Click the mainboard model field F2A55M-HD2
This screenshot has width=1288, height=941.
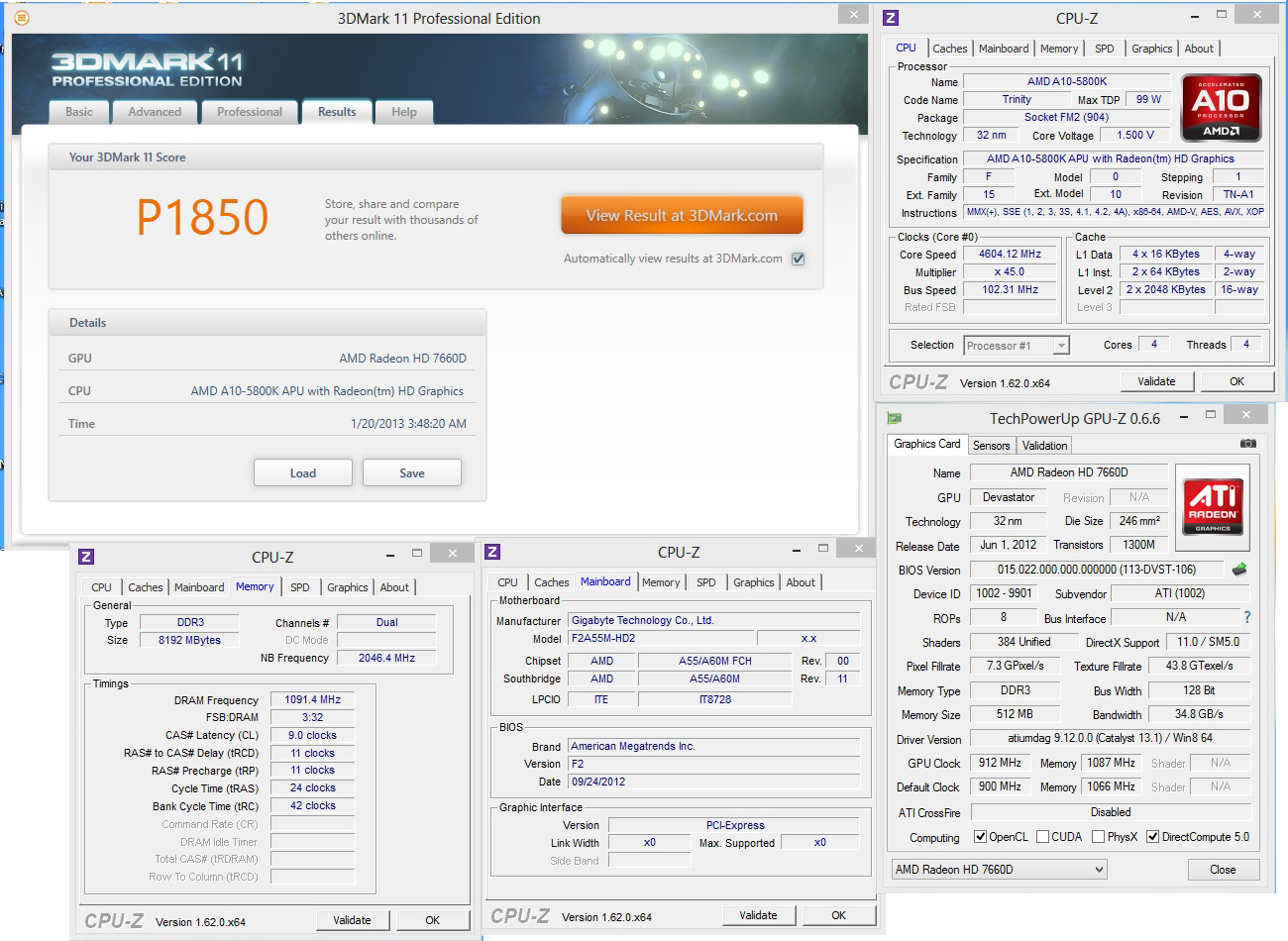coord(662,639)
